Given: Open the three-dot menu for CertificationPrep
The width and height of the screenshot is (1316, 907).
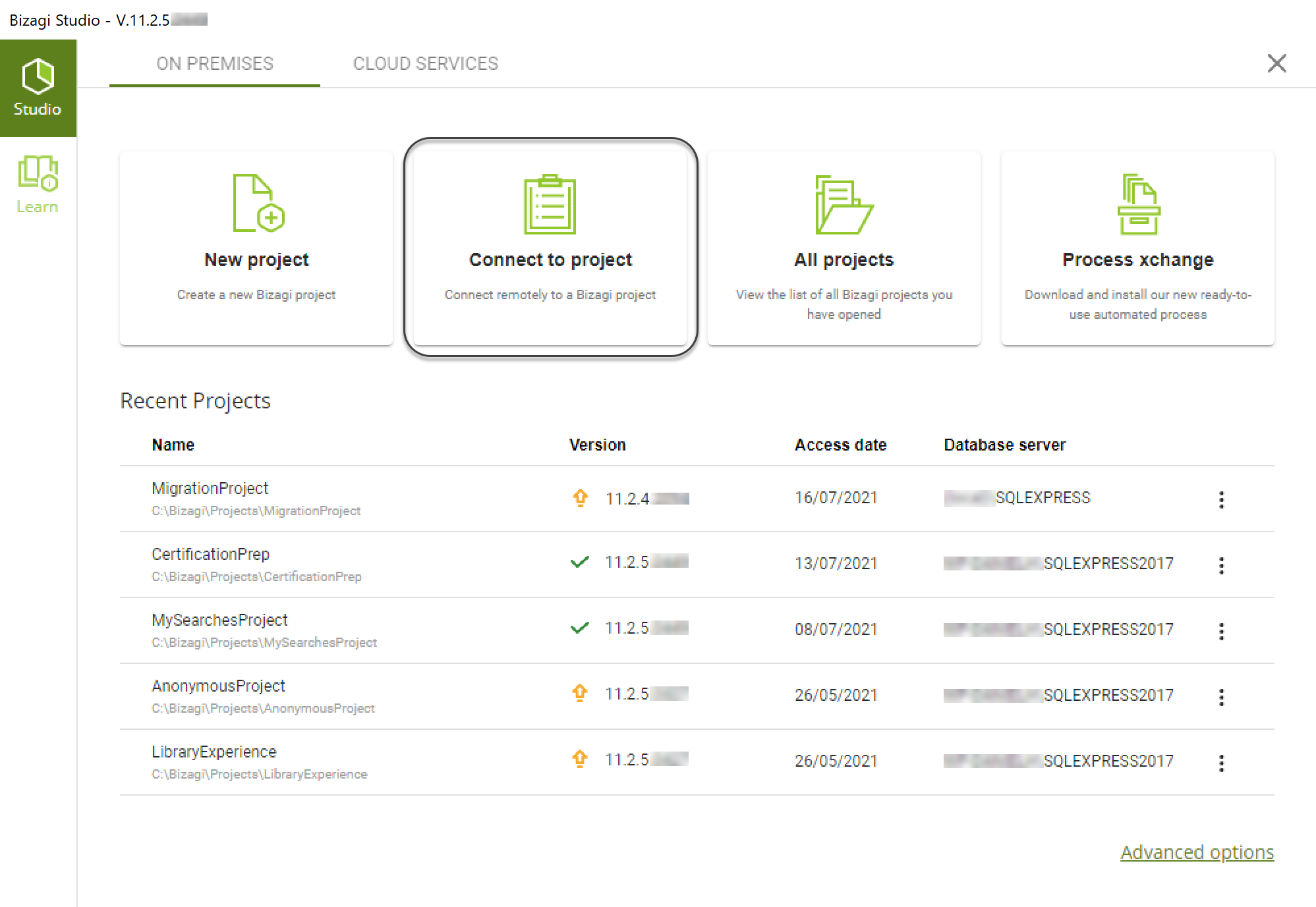Looking at the screenshot, I should point(1221,565).
